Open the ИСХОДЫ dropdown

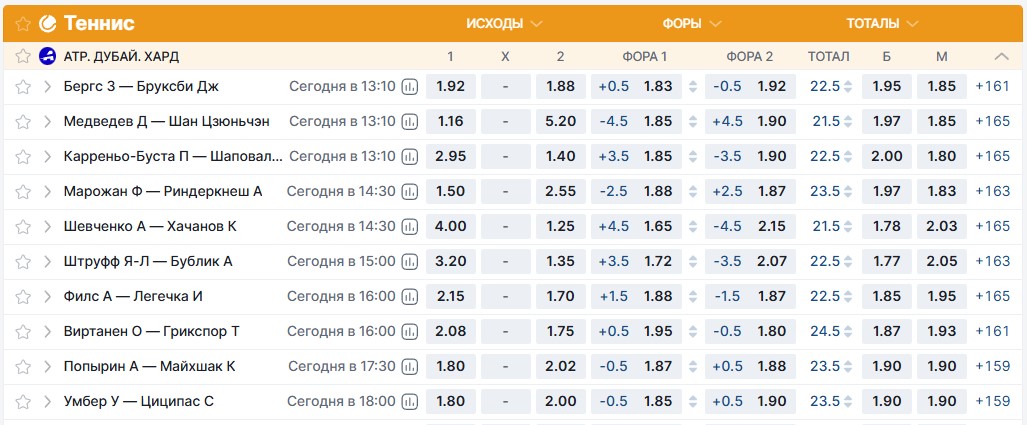[x=504, y=23]
